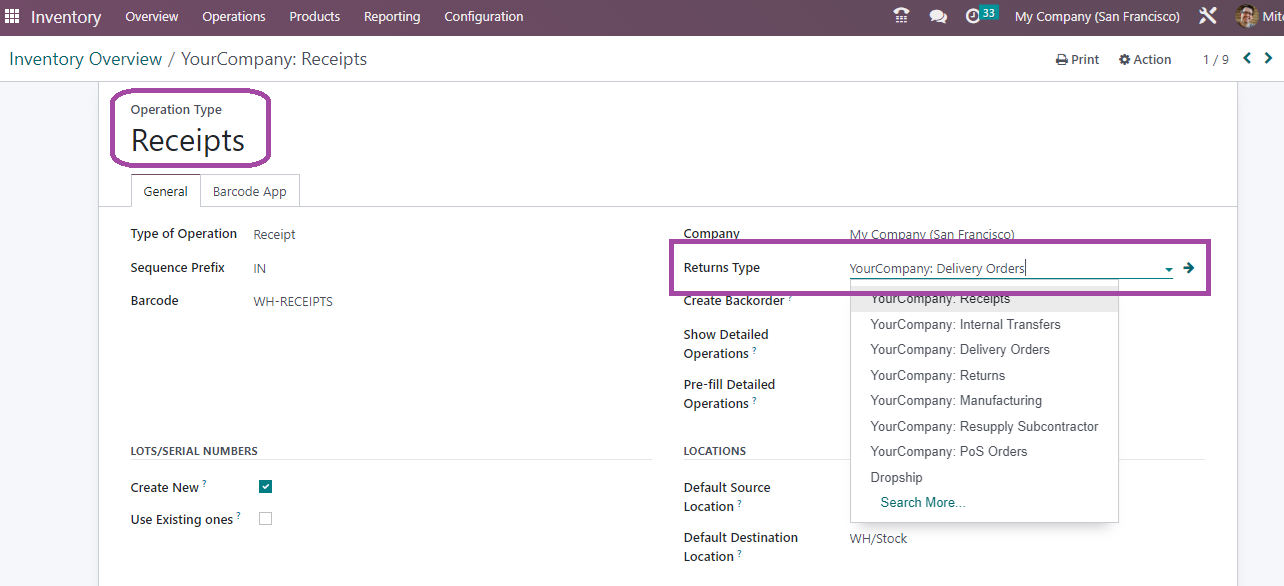Open activities clock icon with 33 badge
1284x586 pixels.
click(x=981, y=15)
